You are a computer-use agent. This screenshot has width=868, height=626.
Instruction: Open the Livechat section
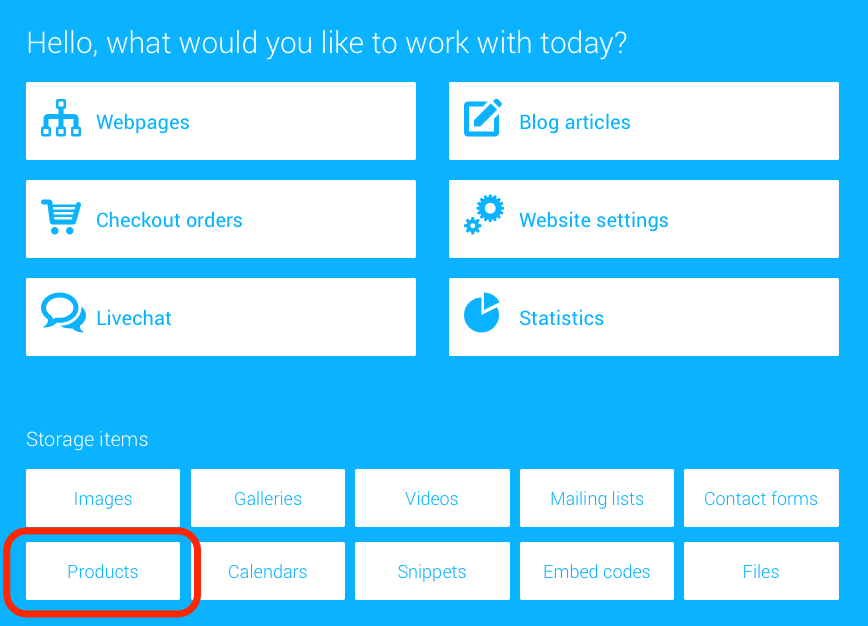pyautogui.click(x=221, y=317)
